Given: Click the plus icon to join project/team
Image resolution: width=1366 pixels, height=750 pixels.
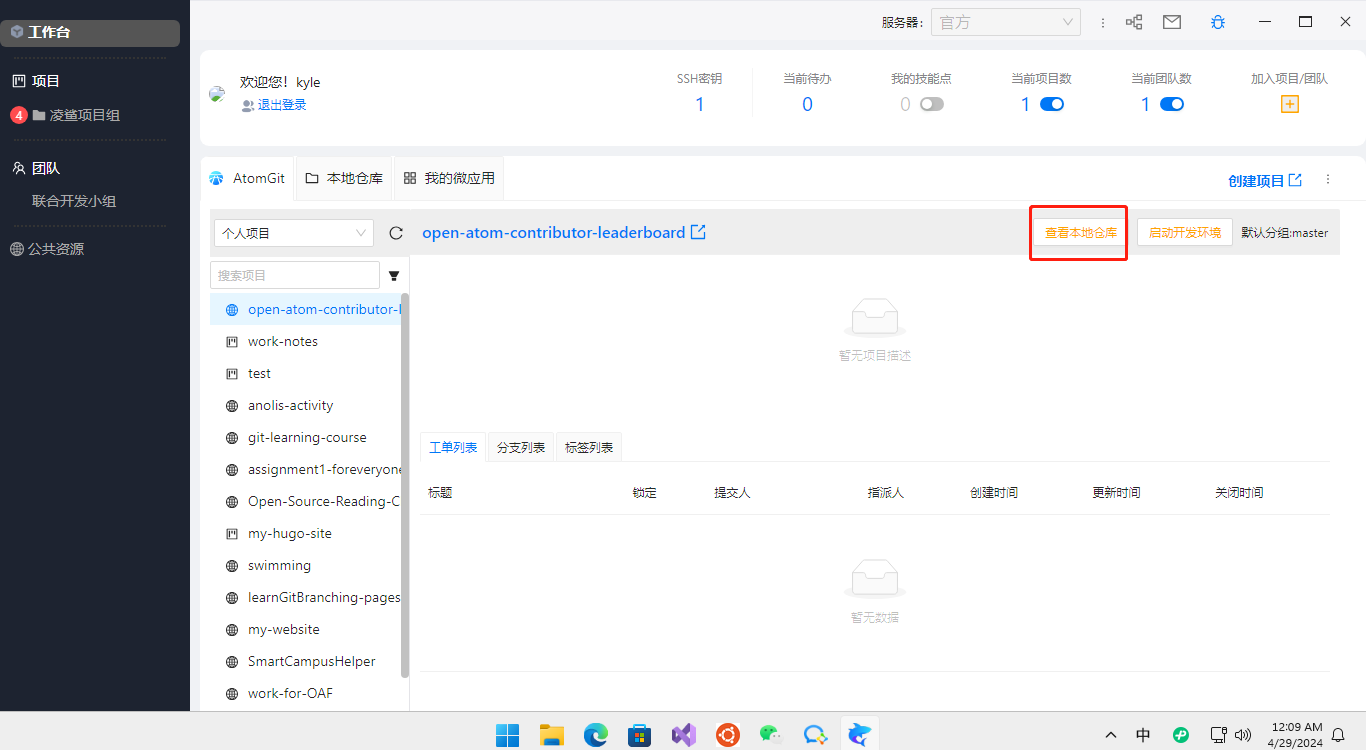Looking at the screenshot, I should click(1290, 104).
